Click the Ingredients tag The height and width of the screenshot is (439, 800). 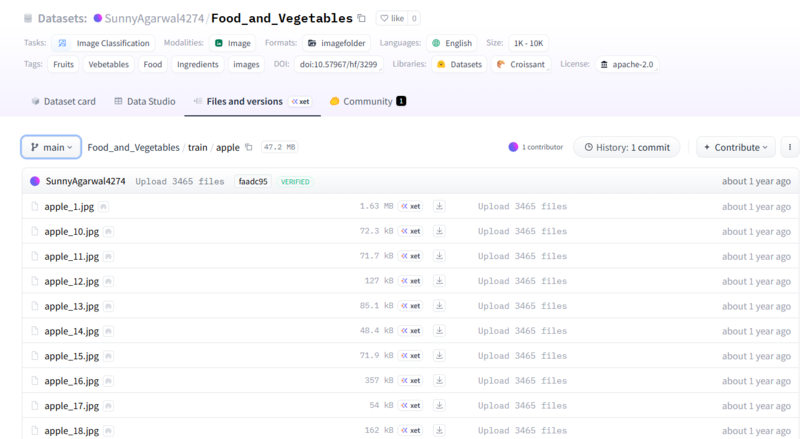[x=197, y=64]
